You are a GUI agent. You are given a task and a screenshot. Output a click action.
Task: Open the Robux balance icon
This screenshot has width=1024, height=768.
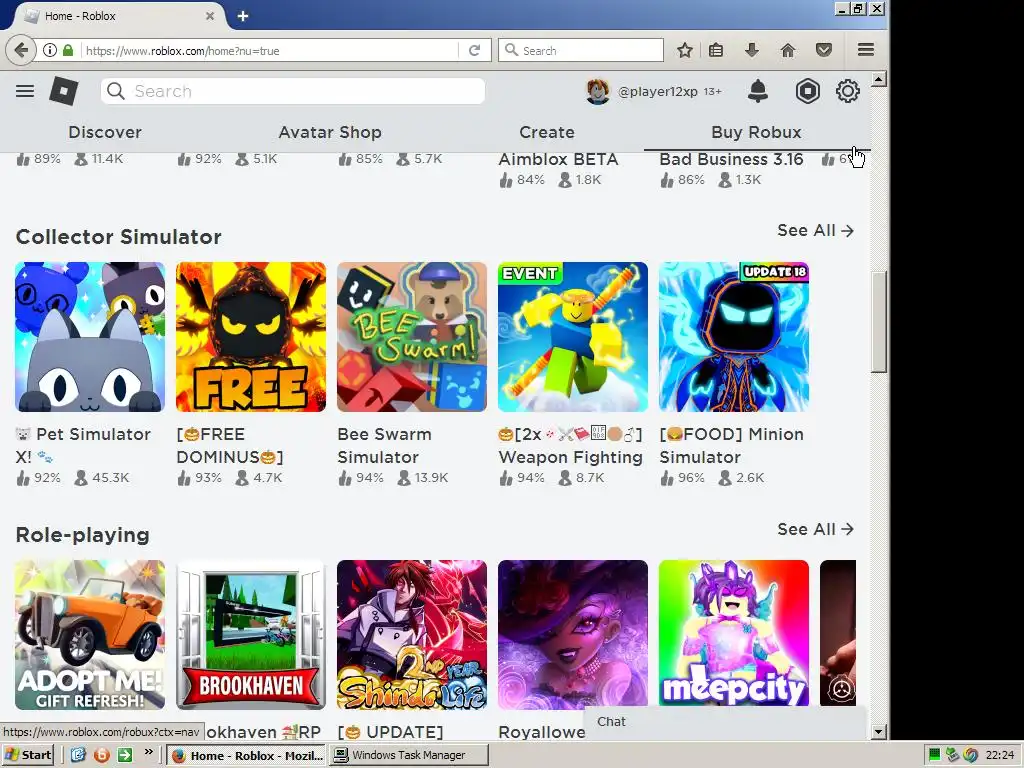click(808, 91)
